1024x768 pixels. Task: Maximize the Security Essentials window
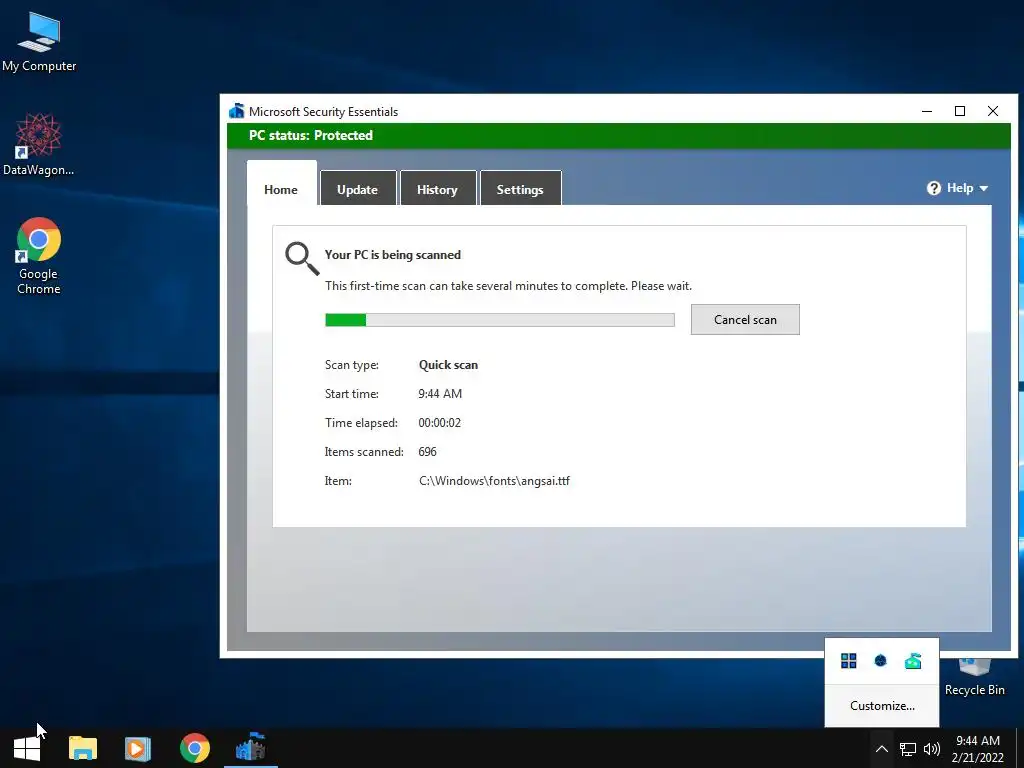(960, 111)
